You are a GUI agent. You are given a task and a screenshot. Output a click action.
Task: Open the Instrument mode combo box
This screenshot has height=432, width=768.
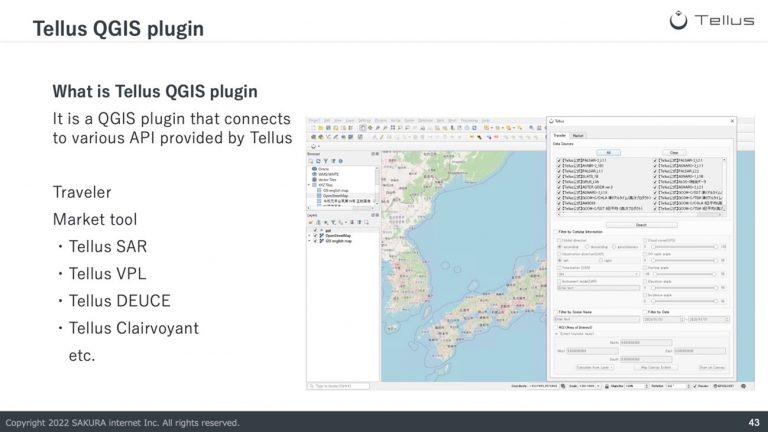[x=598, y=288]
